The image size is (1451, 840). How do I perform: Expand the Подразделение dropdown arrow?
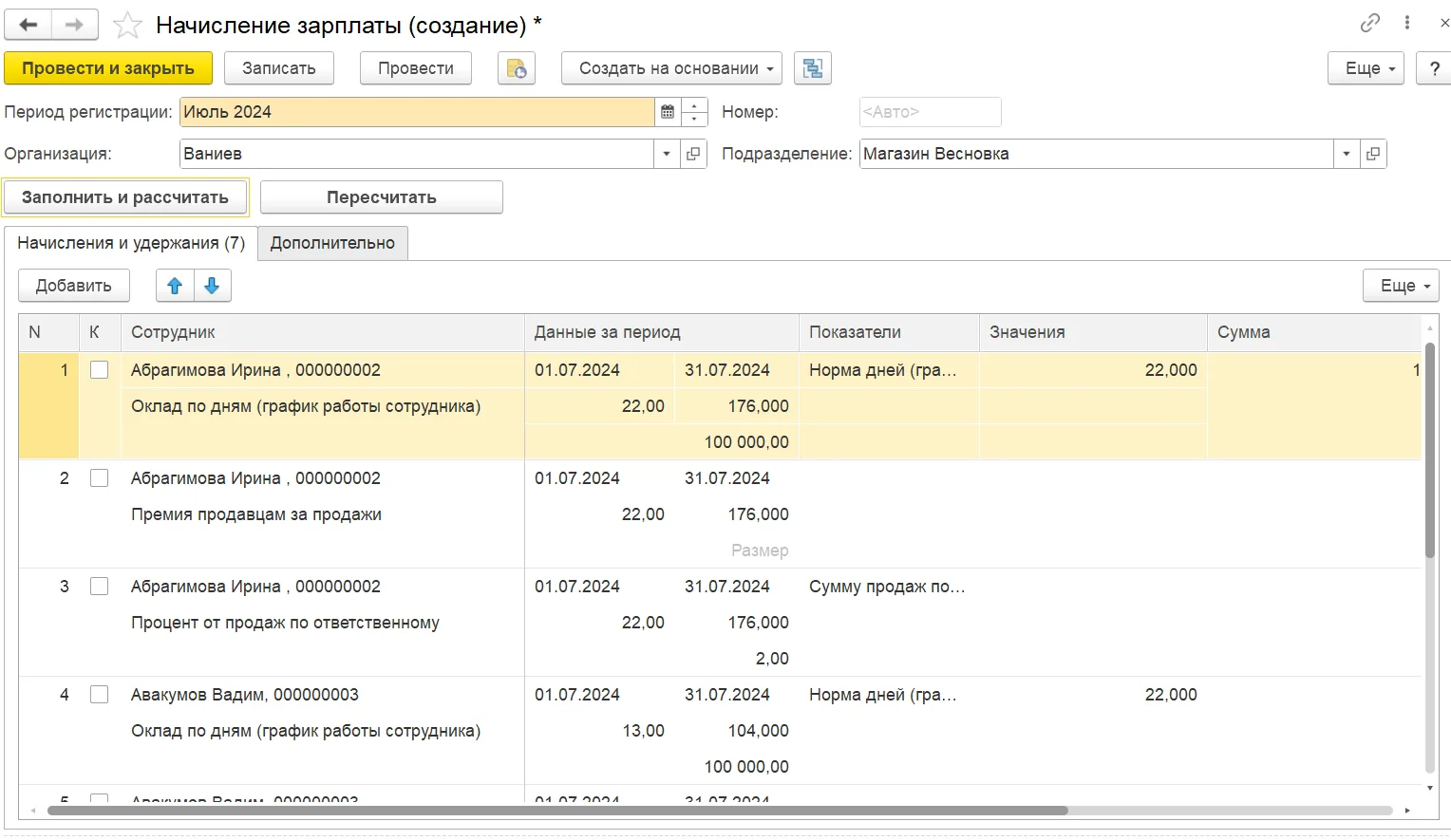[x=1347, y=154]
